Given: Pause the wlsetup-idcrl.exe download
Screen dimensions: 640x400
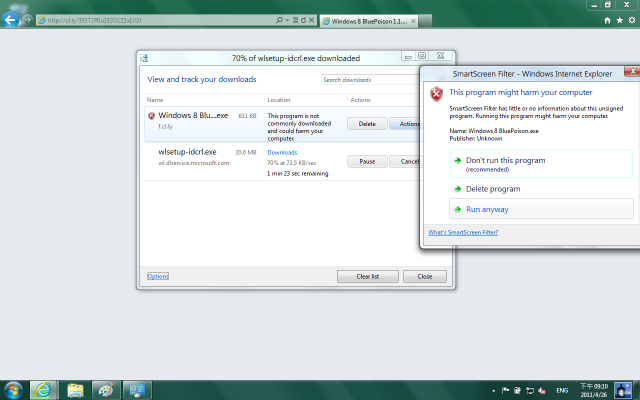Looking at the screenshot, I should tap(367, 162).
